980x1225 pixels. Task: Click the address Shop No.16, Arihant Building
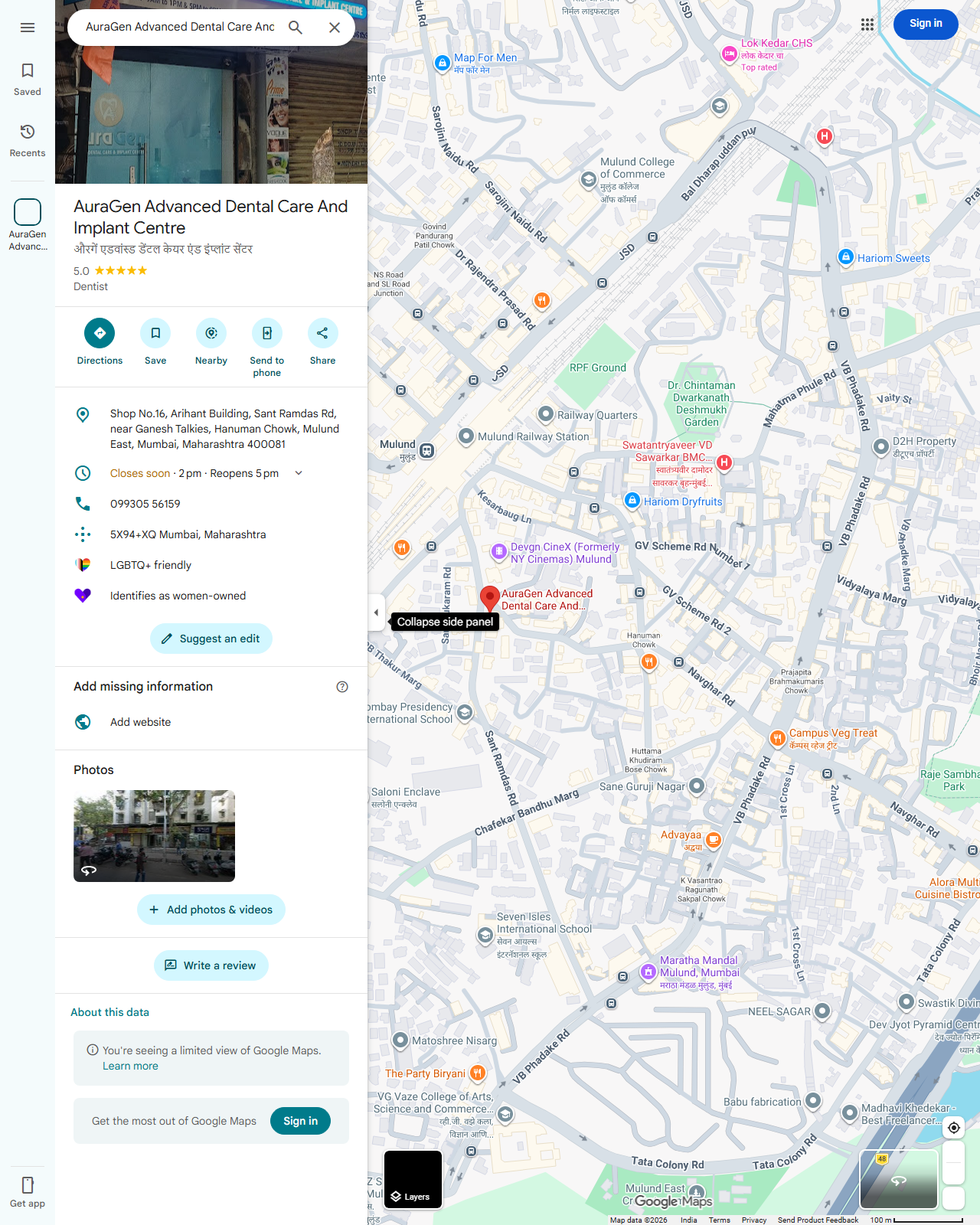click(x=211, y=429)
